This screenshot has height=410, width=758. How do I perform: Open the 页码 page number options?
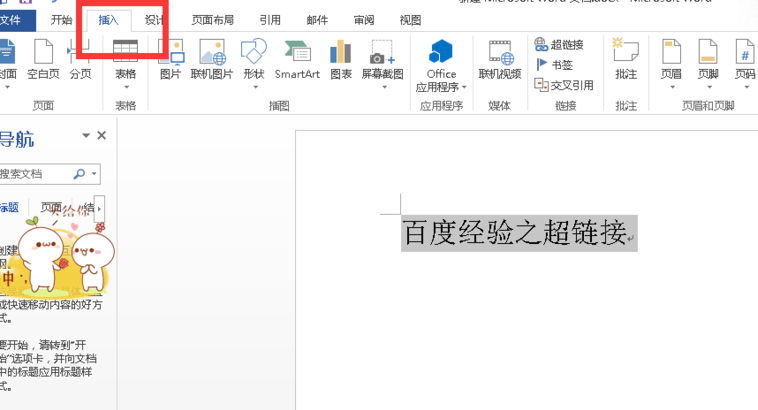[745, 64]
